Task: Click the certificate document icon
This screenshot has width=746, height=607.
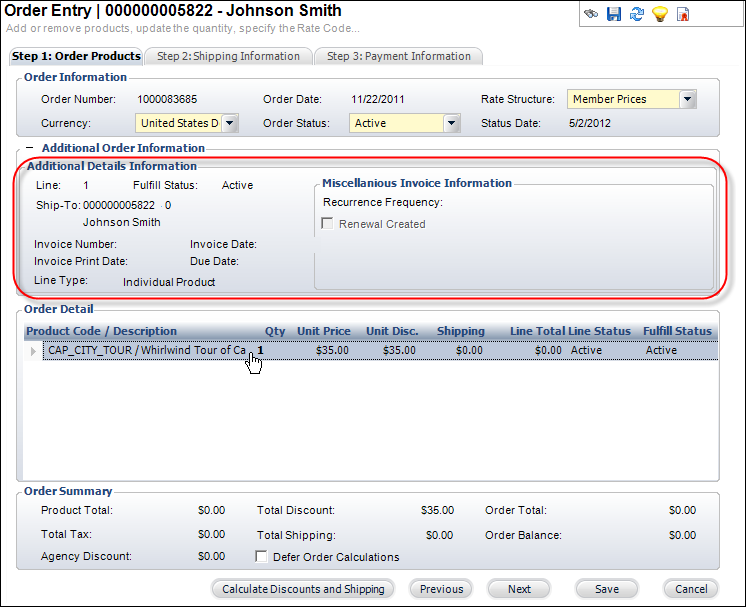Action: [x=683, y=14]
